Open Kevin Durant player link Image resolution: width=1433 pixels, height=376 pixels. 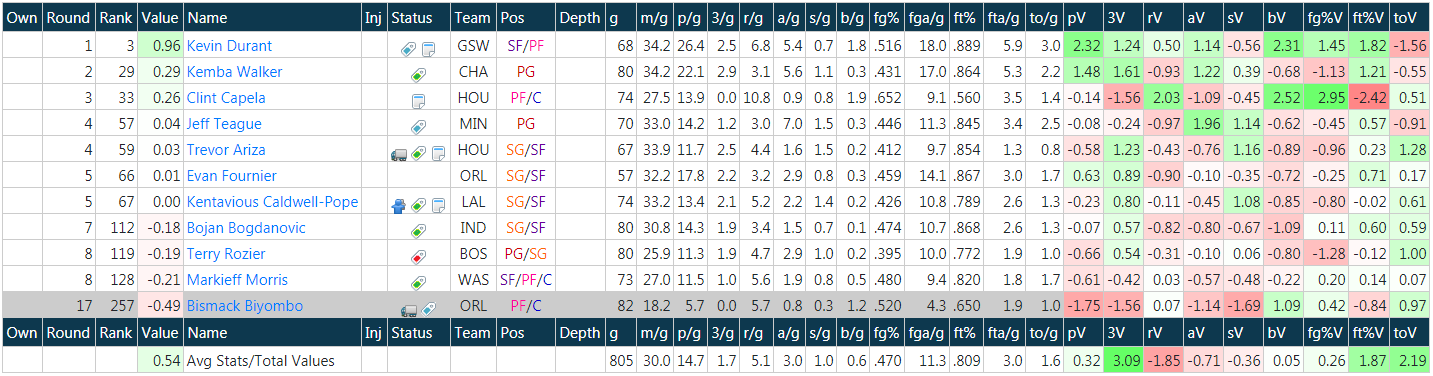(229, 46)
